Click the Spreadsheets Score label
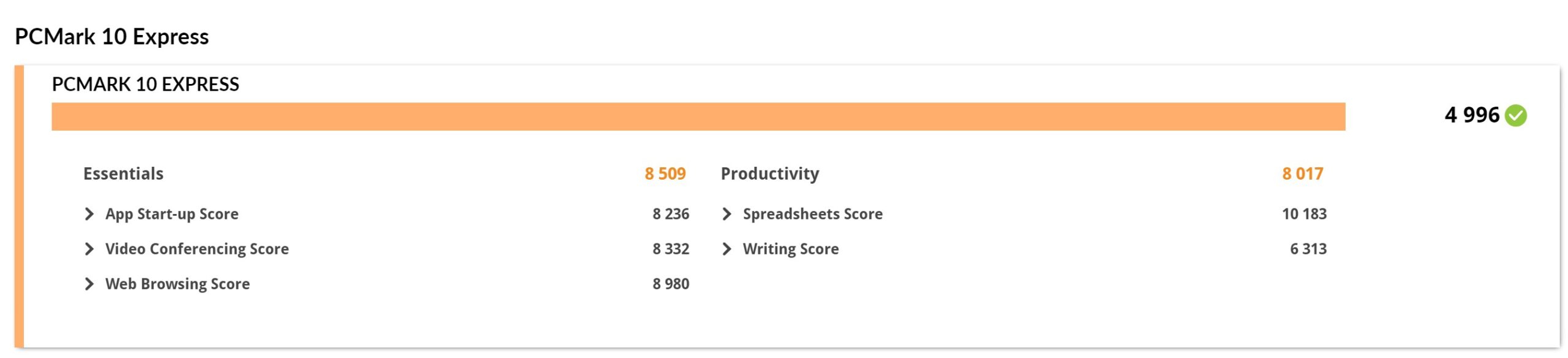The width and height of the screenshot is (1568, 358). [812, 214]
